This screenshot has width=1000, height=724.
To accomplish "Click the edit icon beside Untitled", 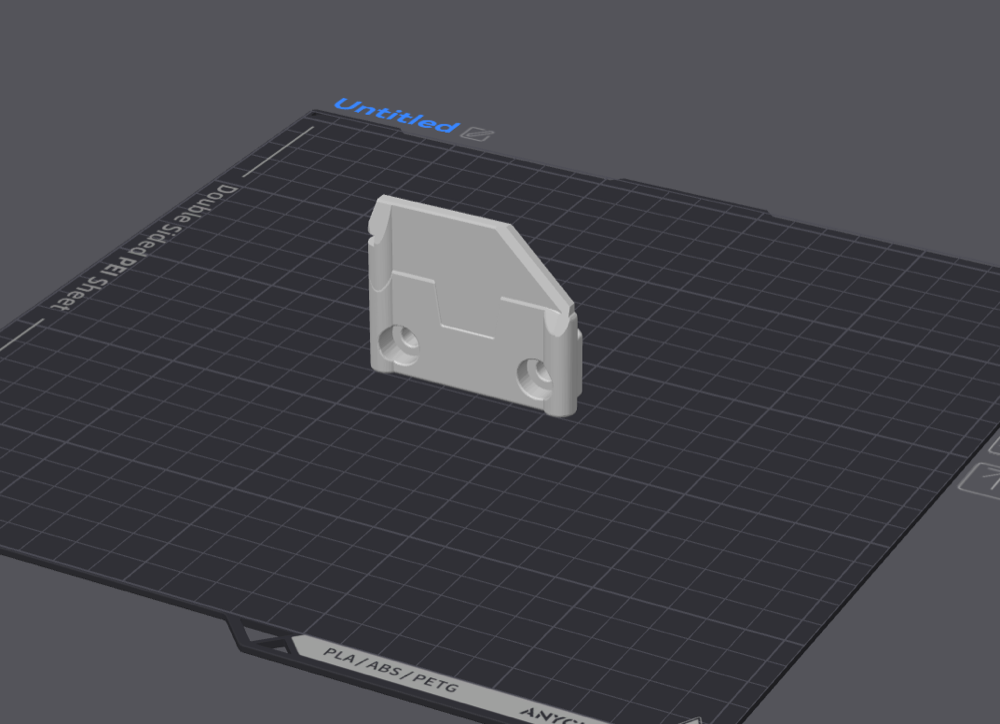I will (x=477, y=134).
